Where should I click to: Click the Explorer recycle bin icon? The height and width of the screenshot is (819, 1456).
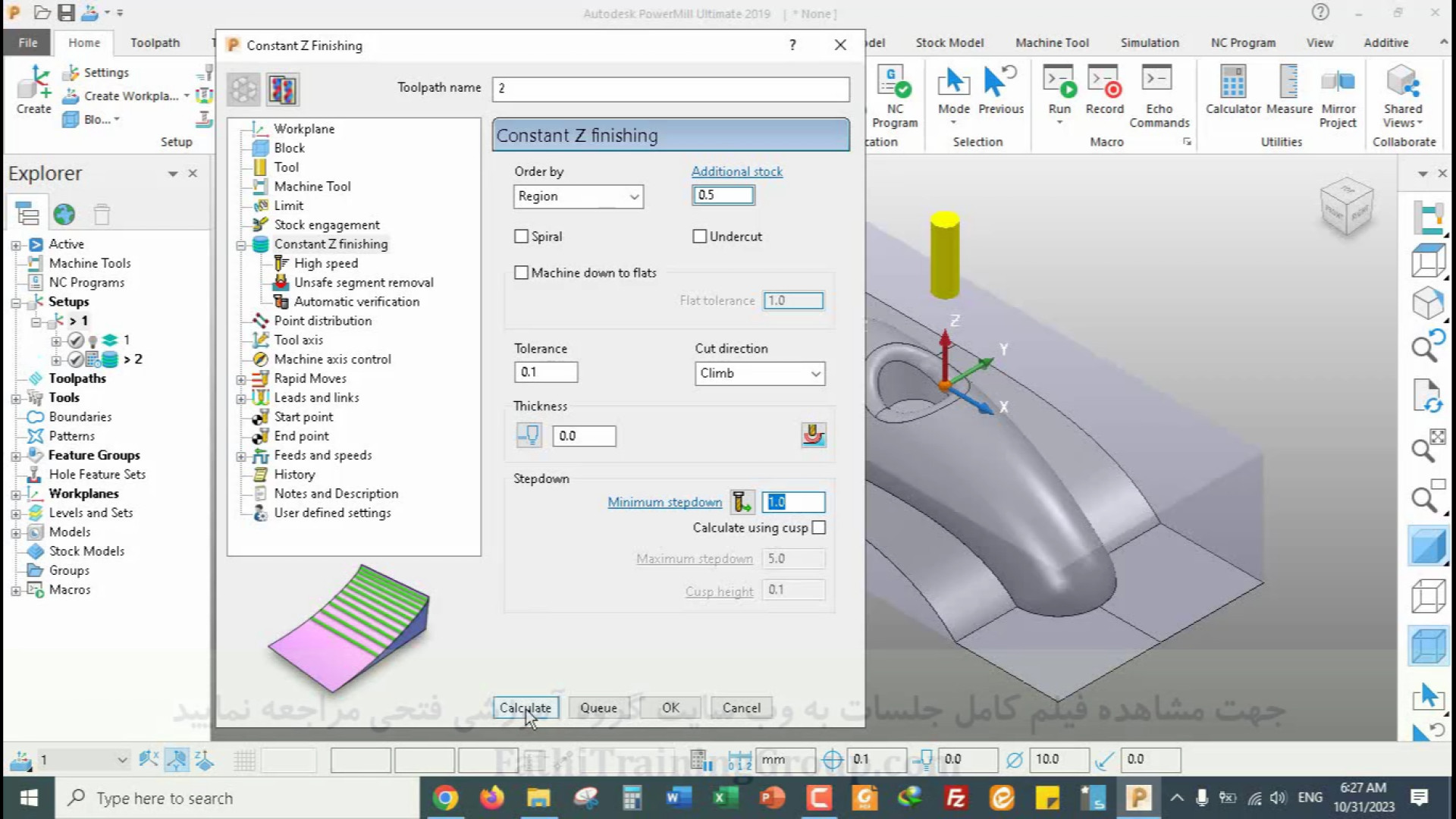(102, 215)
